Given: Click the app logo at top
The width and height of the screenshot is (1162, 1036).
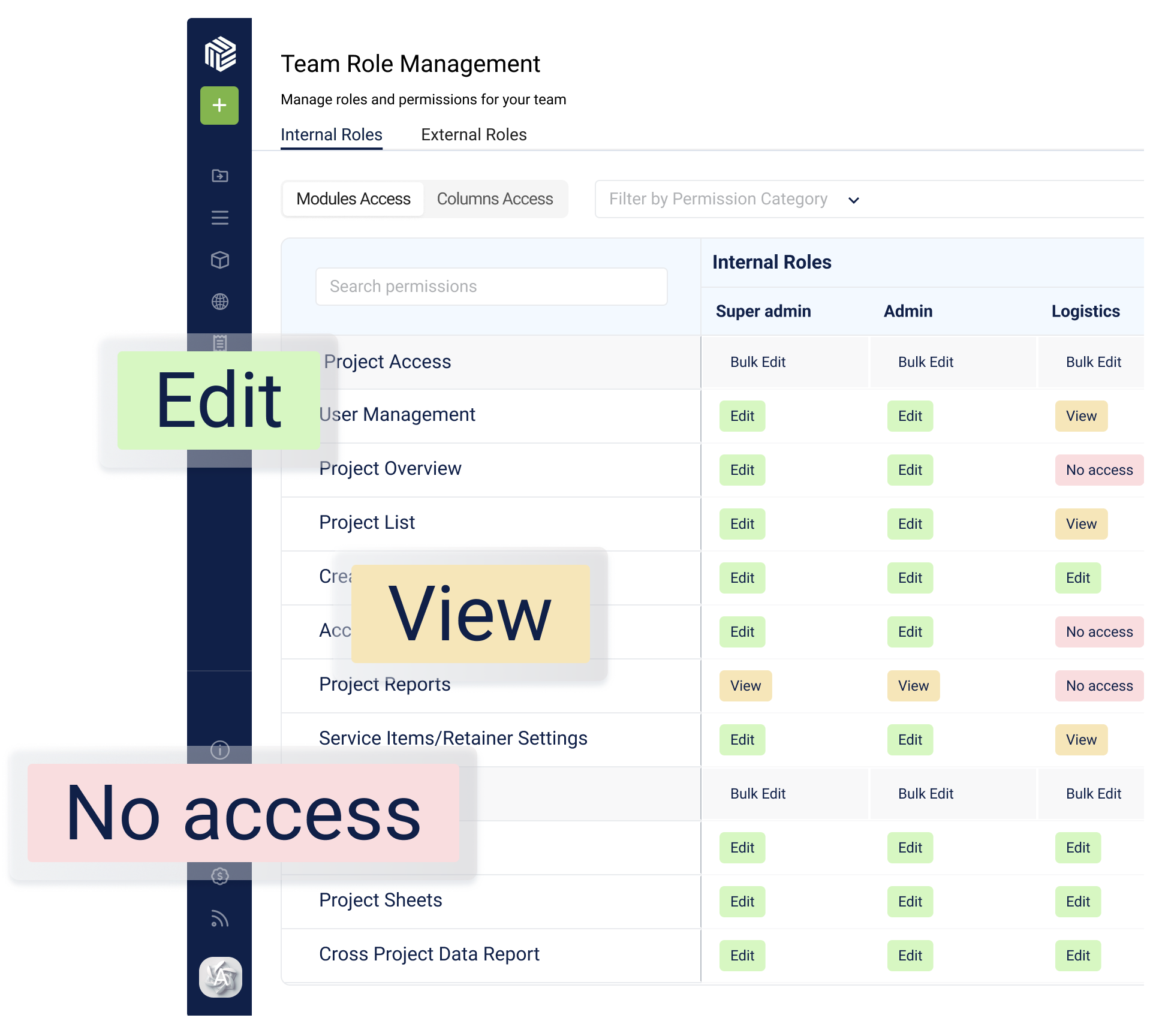Looking at the screenshot, I should tap(220, 54).
